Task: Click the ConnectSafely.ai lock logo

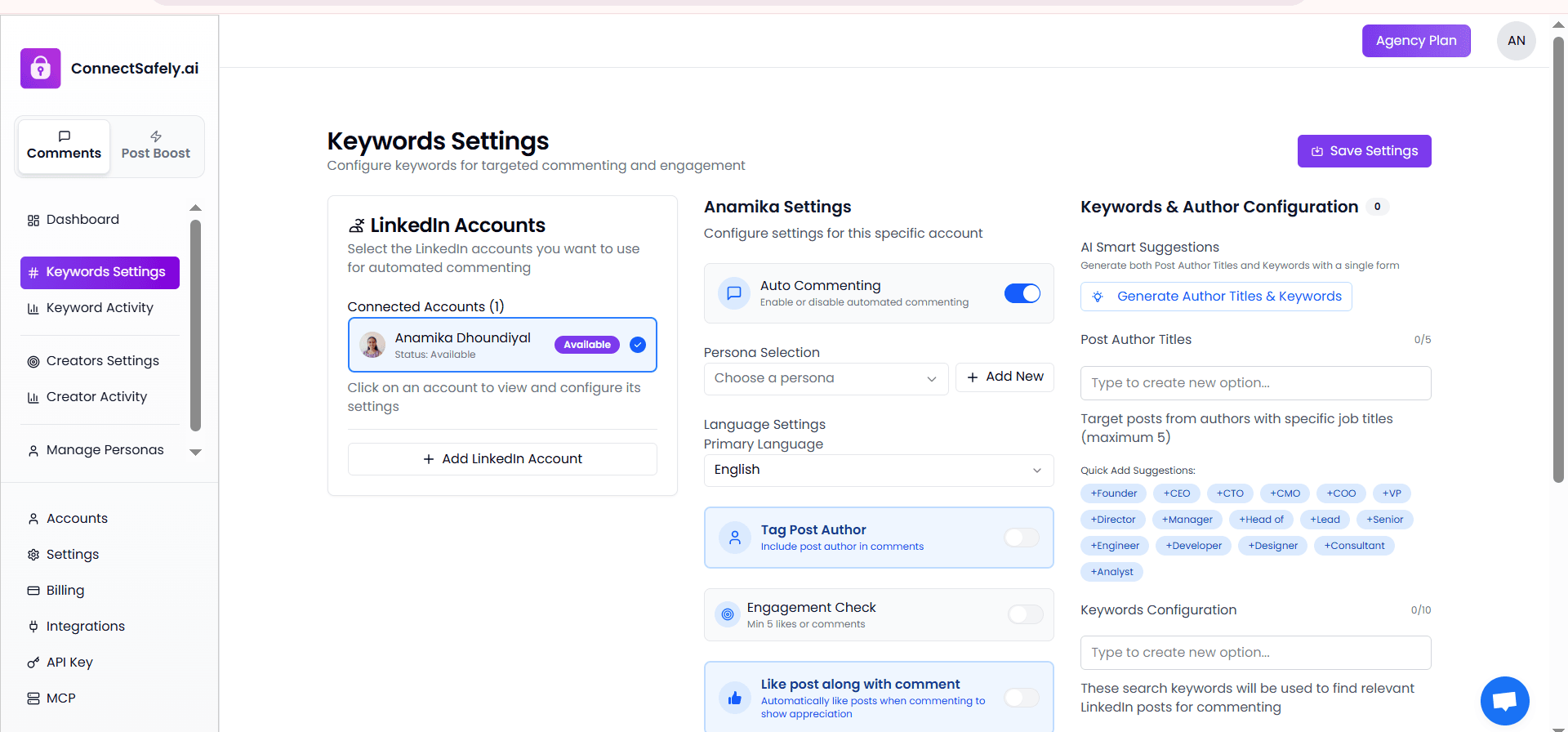Action: point(41,69)
